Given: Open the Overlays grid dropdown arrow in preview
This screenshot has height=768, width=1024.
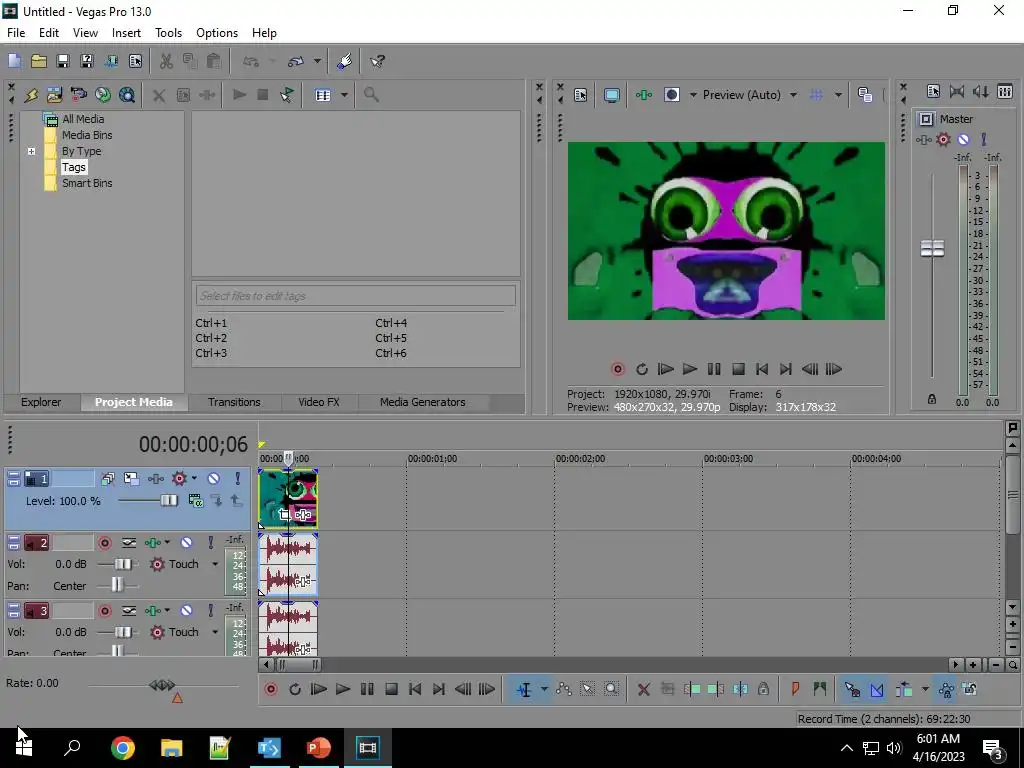Looking at the screenshot, I should coord(838,95).
